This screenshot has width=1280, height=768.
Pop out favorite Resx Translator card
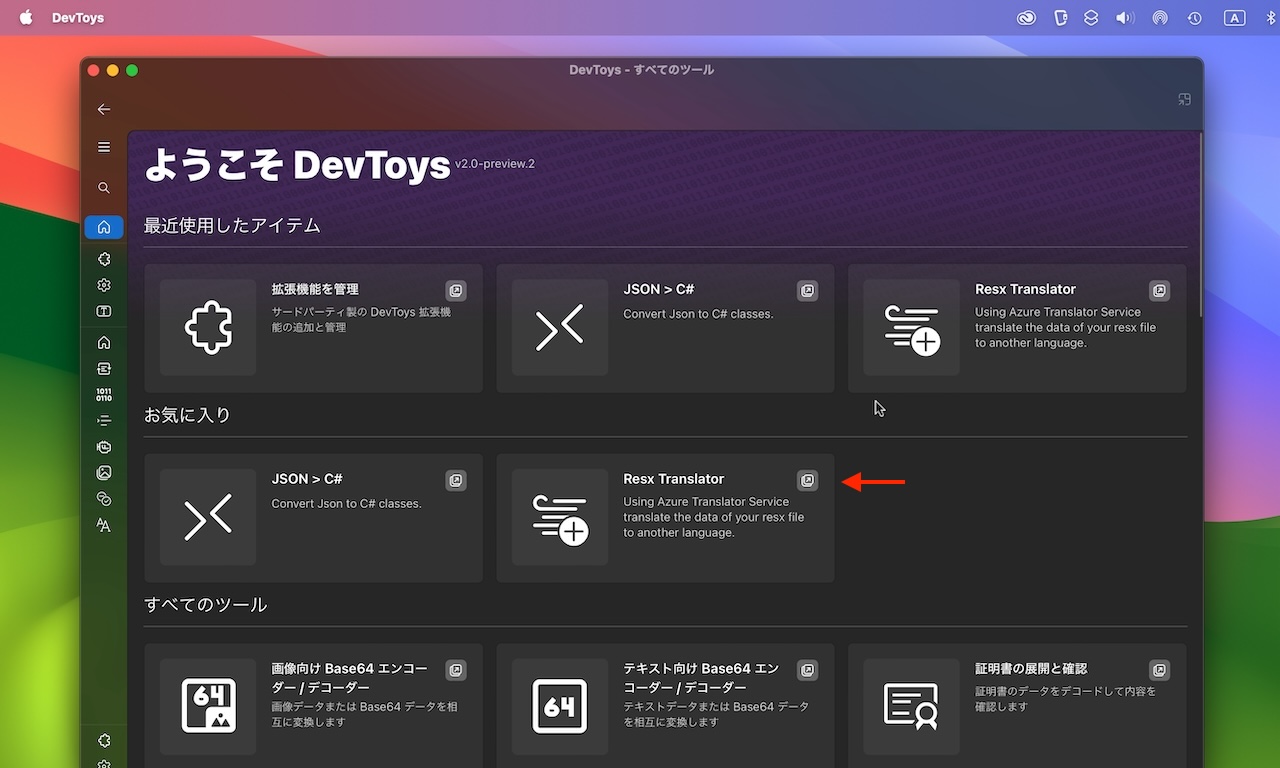808,481
